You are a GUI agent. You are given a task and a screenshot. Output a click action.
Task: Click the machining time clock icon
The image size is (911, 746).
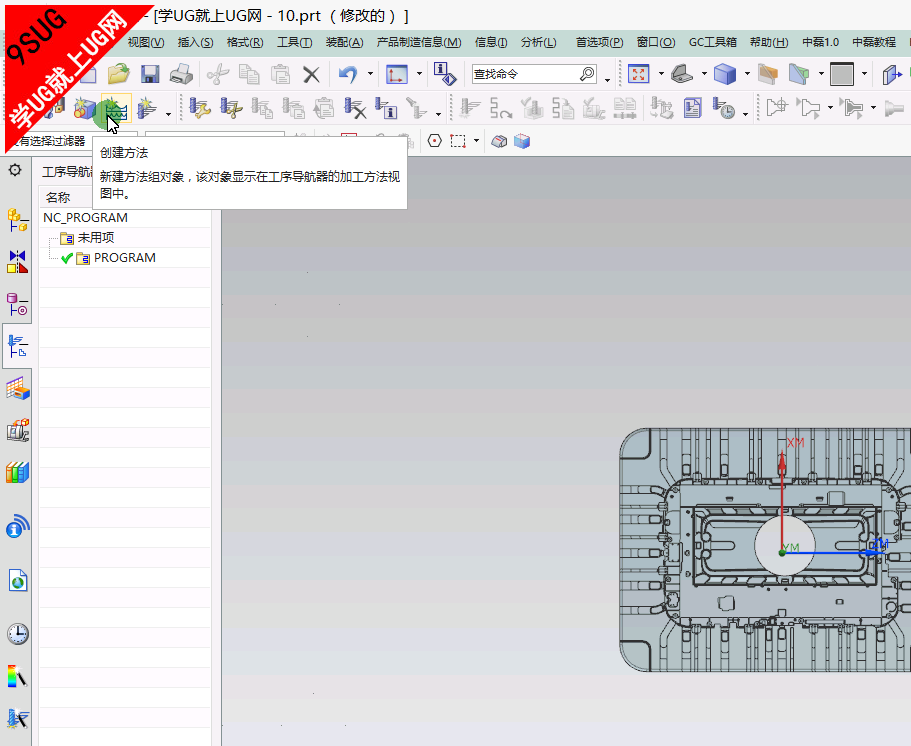[724, 108]
